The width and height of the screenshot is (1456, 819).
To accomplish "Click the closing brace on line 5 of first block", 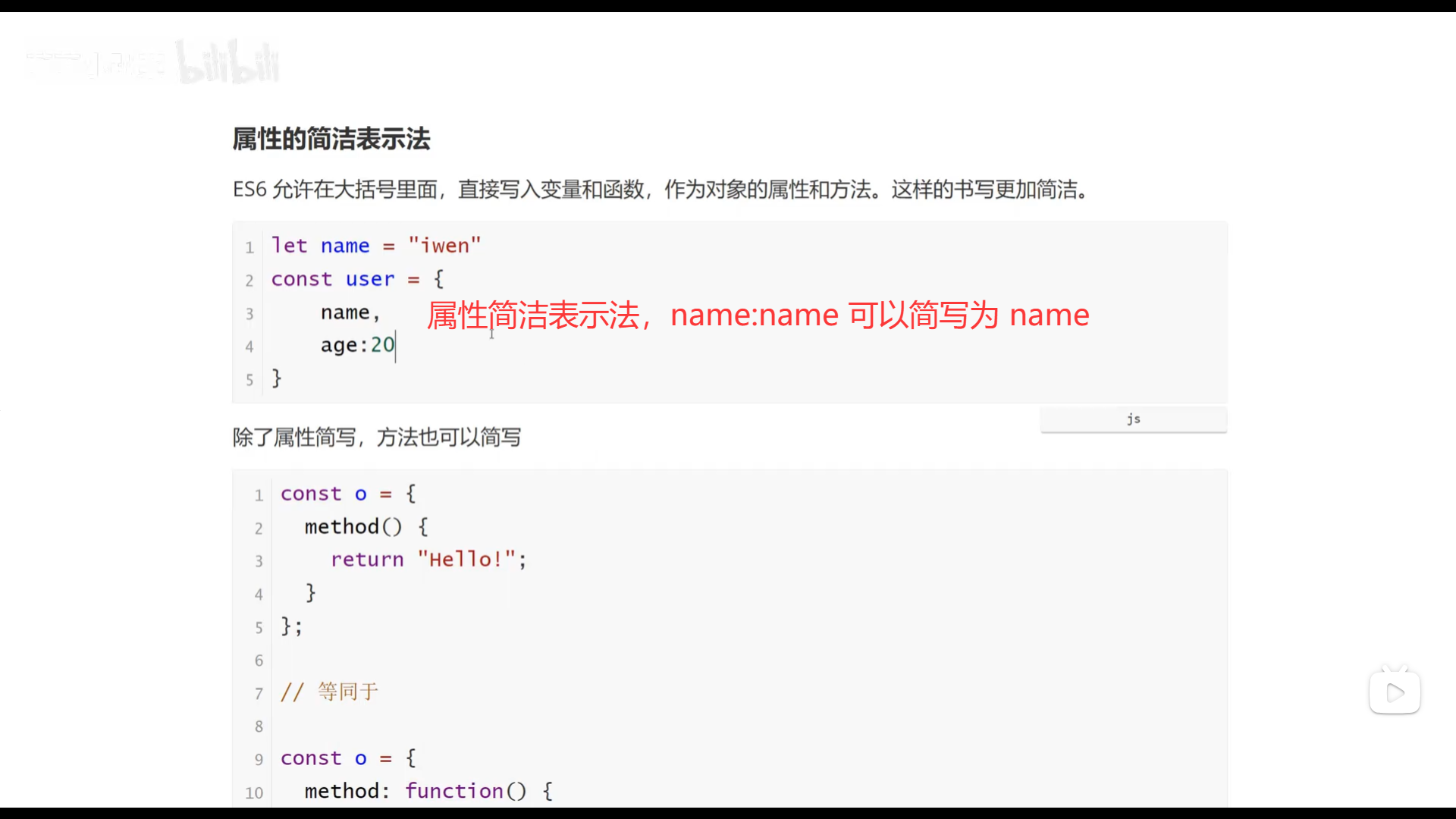I will click(x=277, y=378).
